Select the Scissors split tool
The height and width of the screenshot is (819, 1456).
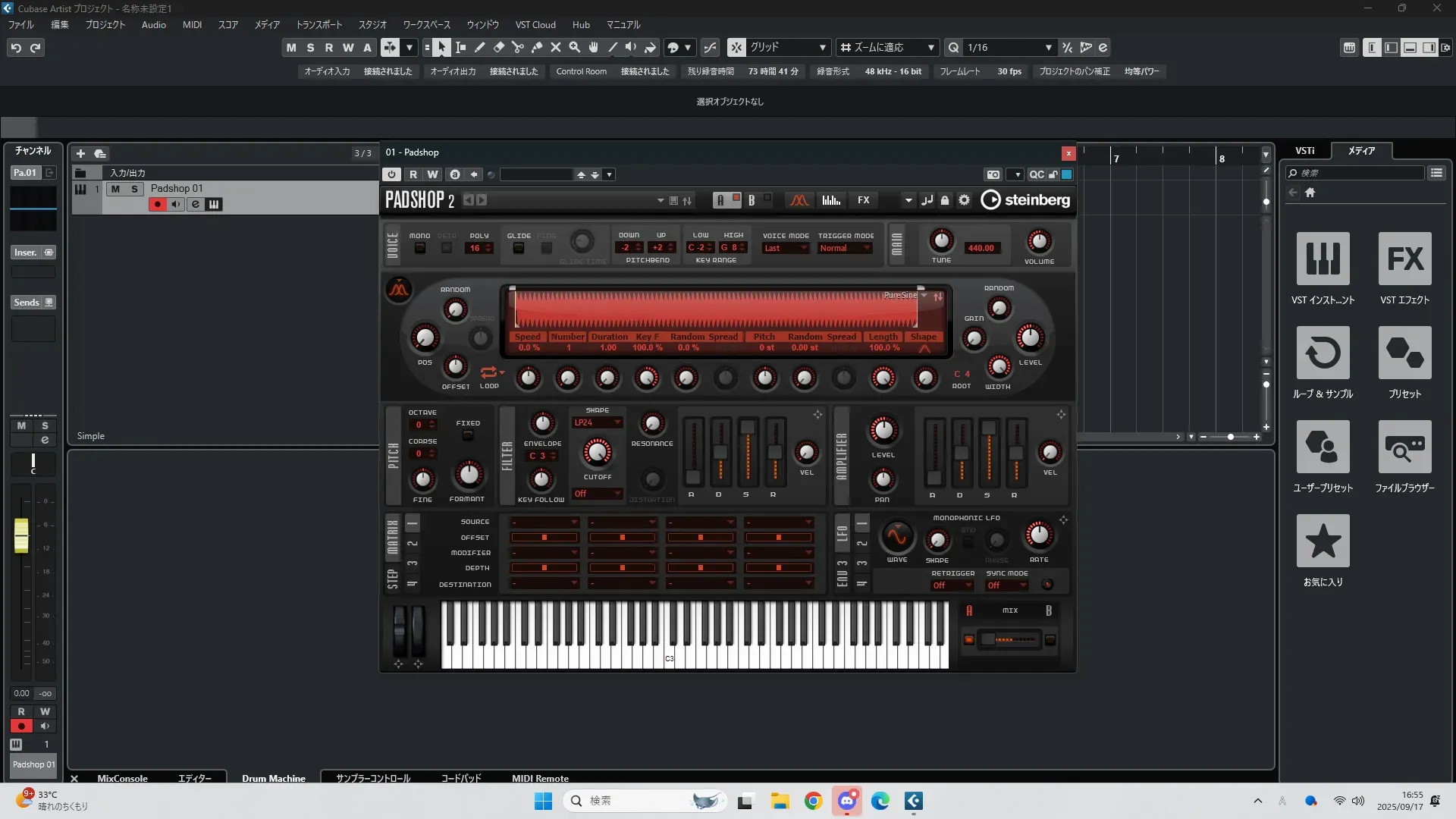[x=517, y=48]
